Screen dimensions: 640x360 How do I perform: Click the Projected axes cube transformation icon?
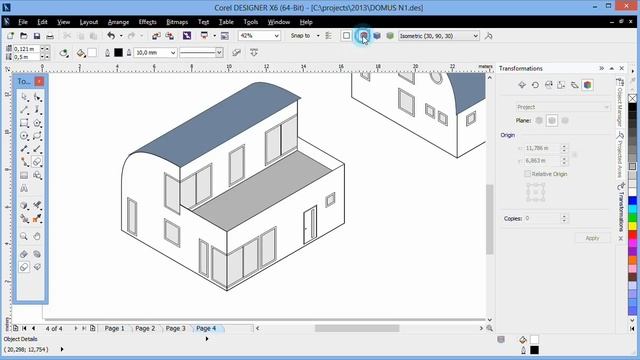587,85
